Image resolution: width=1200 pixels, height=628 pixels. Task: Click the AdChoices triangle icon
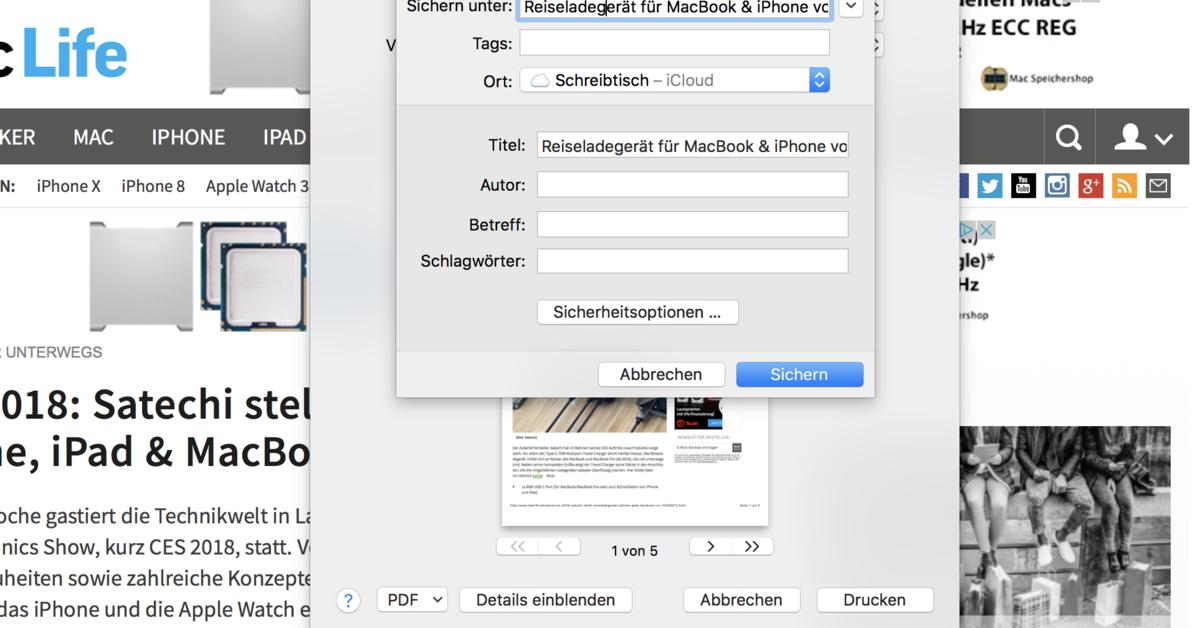coord(967,231)
